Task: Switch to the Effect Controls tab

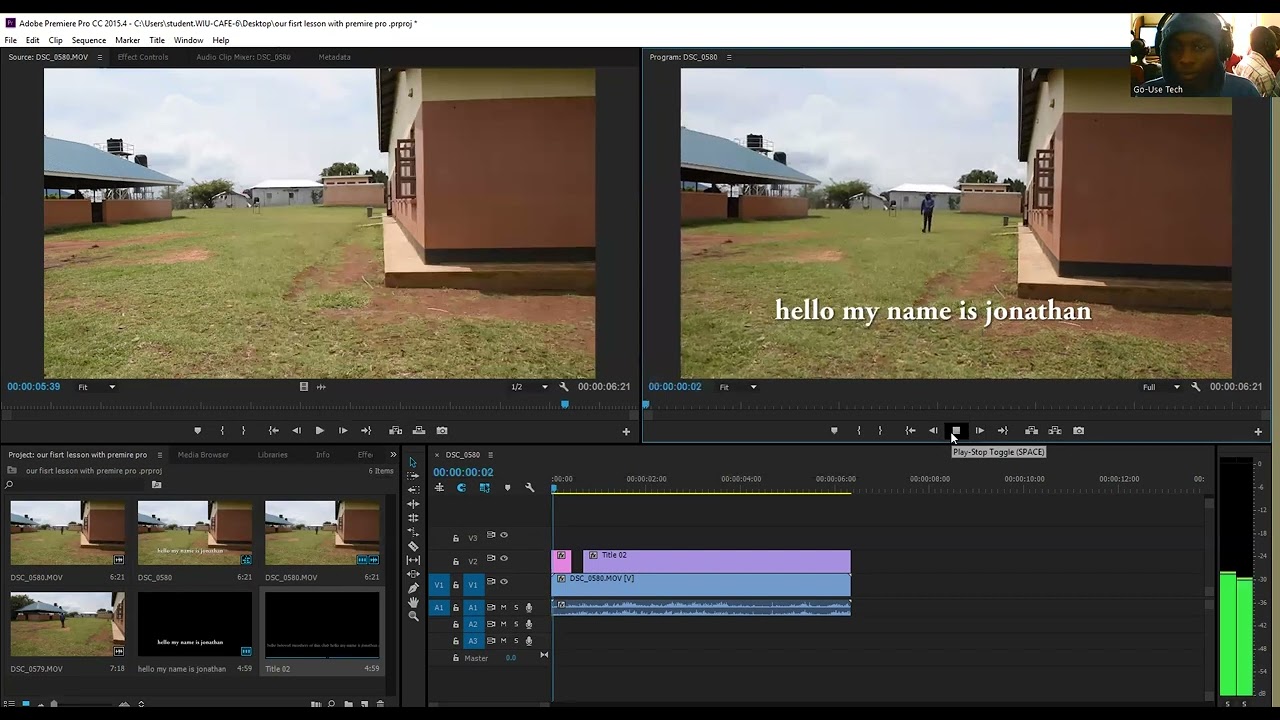Action: 143,57
